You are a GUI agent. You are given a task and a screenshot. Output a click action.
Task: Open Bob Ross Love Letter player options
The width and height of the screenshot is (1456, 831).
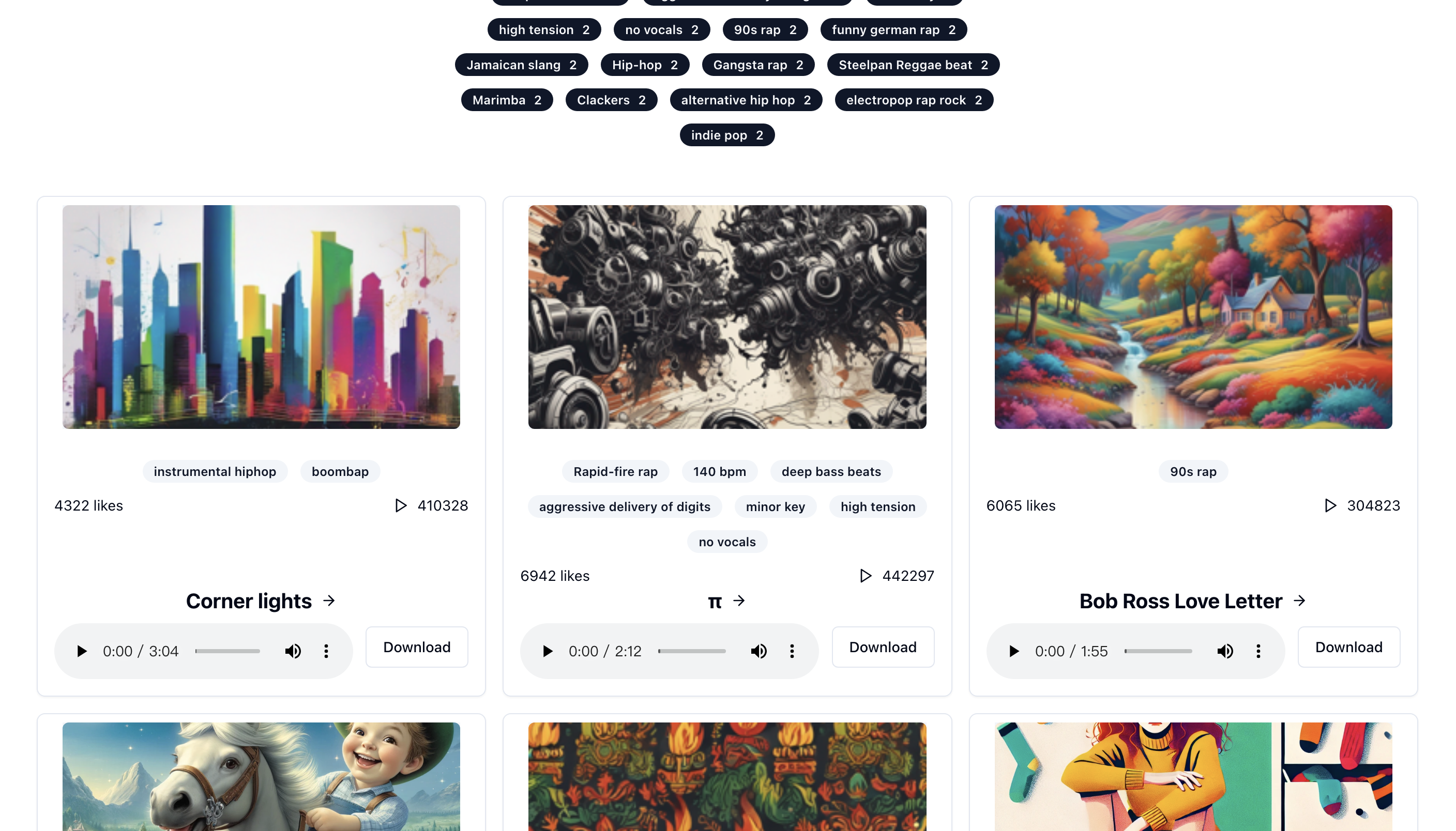1258,651
